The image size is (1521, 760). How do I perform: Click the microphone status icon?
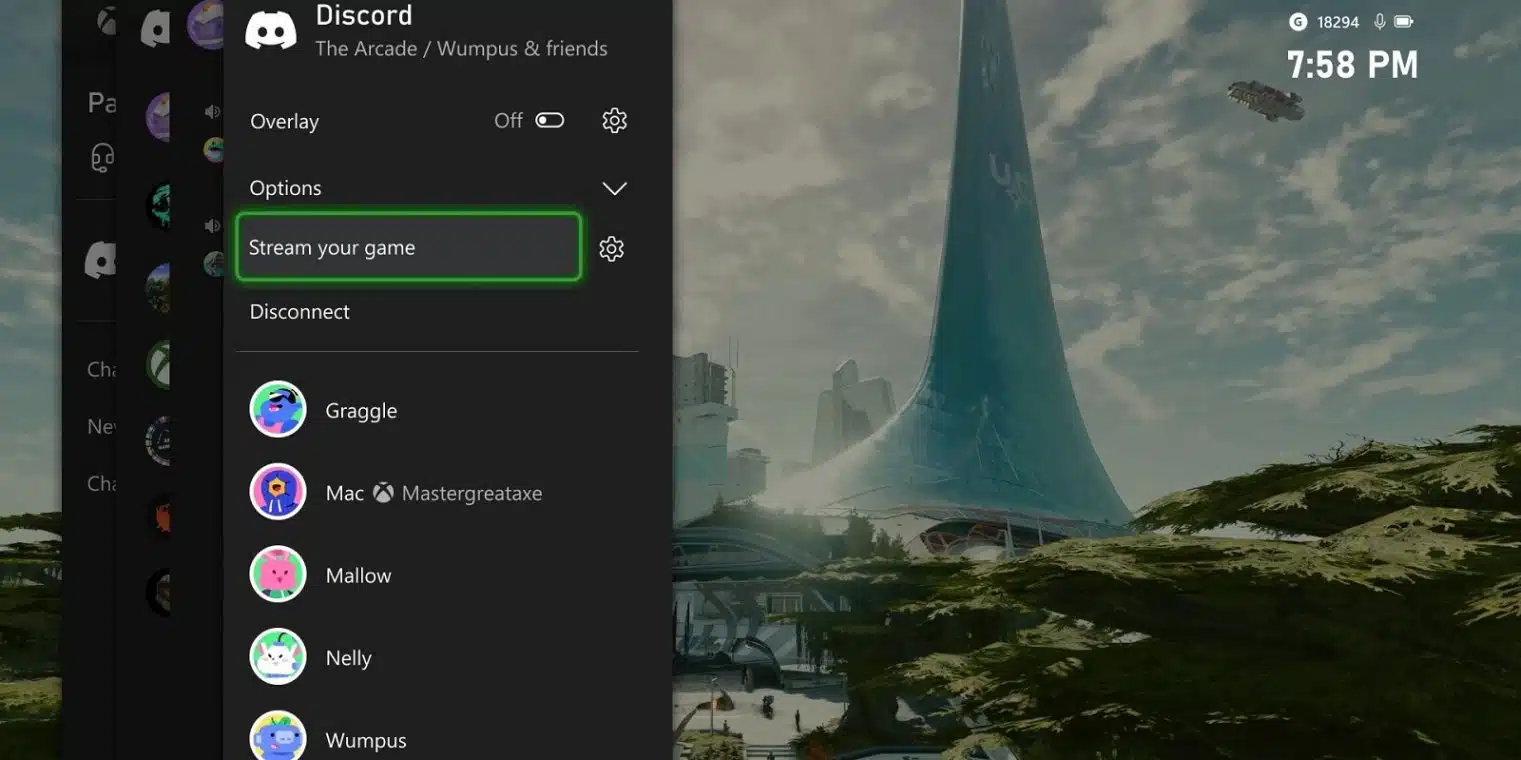pos(1380,22)
